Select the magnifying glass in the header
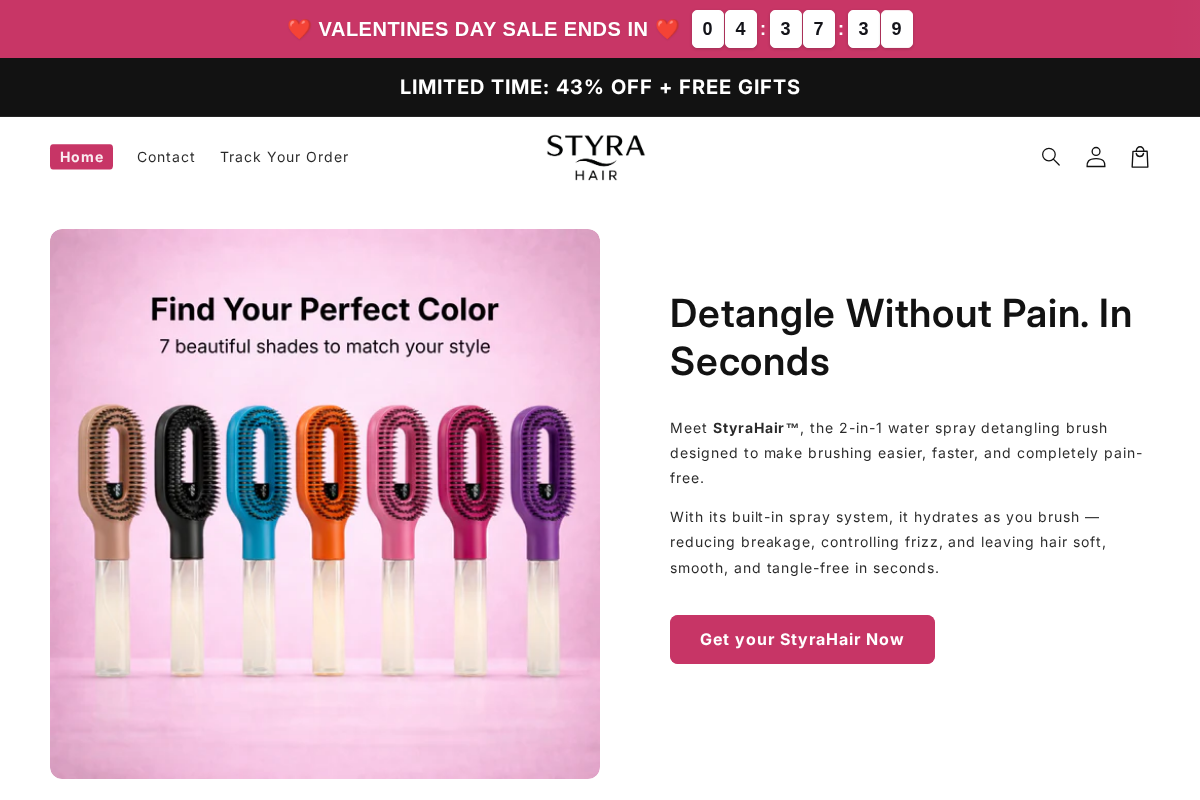Viewport: 1200px width, 800px height. pos(1050,157)
